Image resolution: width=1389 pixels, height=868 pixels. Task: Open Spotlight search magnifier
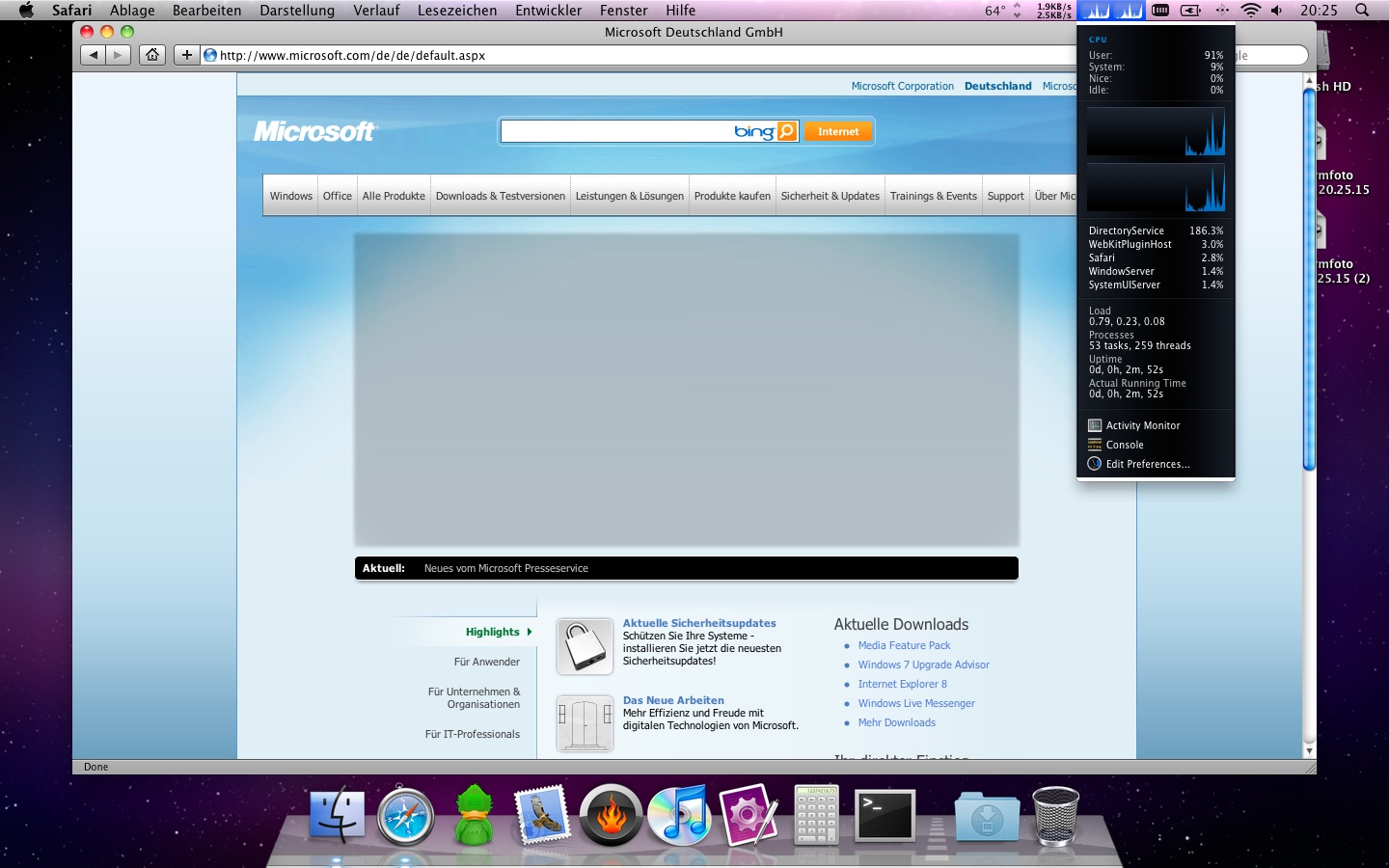coord(1362,10)
